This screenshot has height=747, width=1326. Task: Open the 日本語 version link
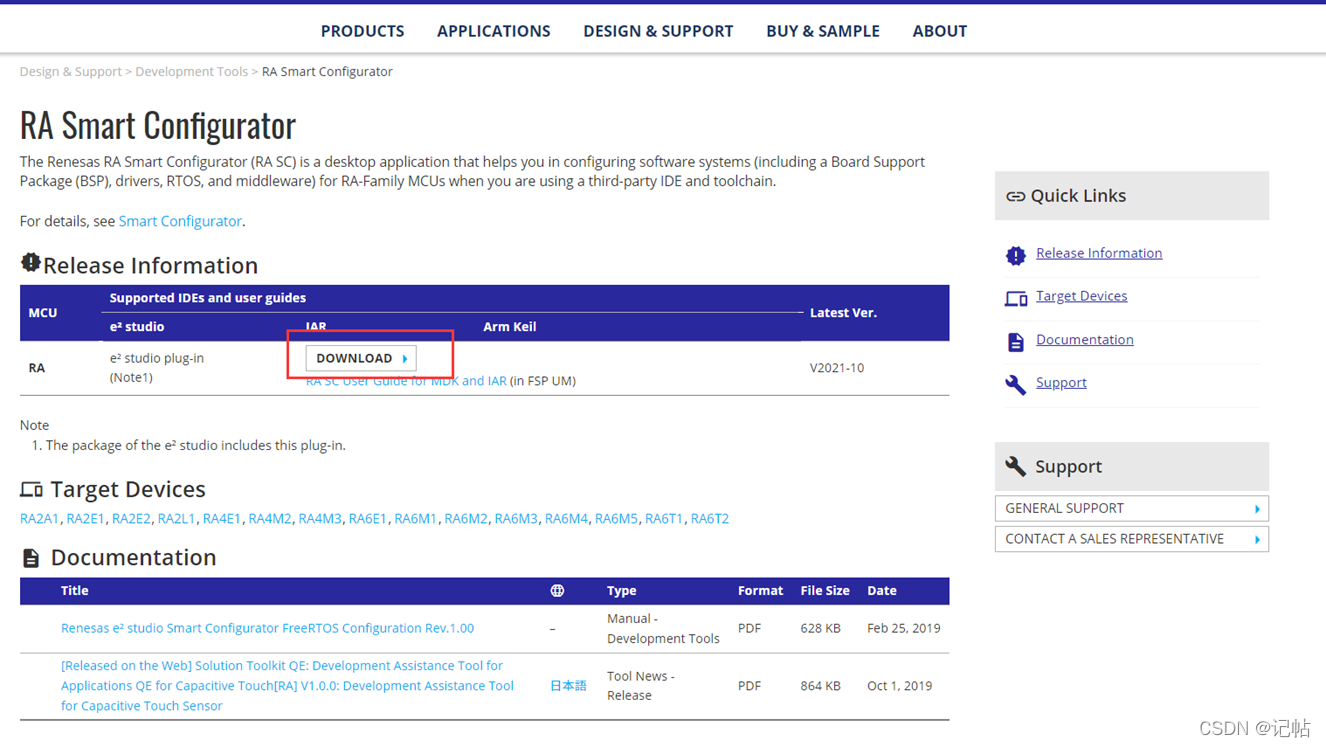568,686
